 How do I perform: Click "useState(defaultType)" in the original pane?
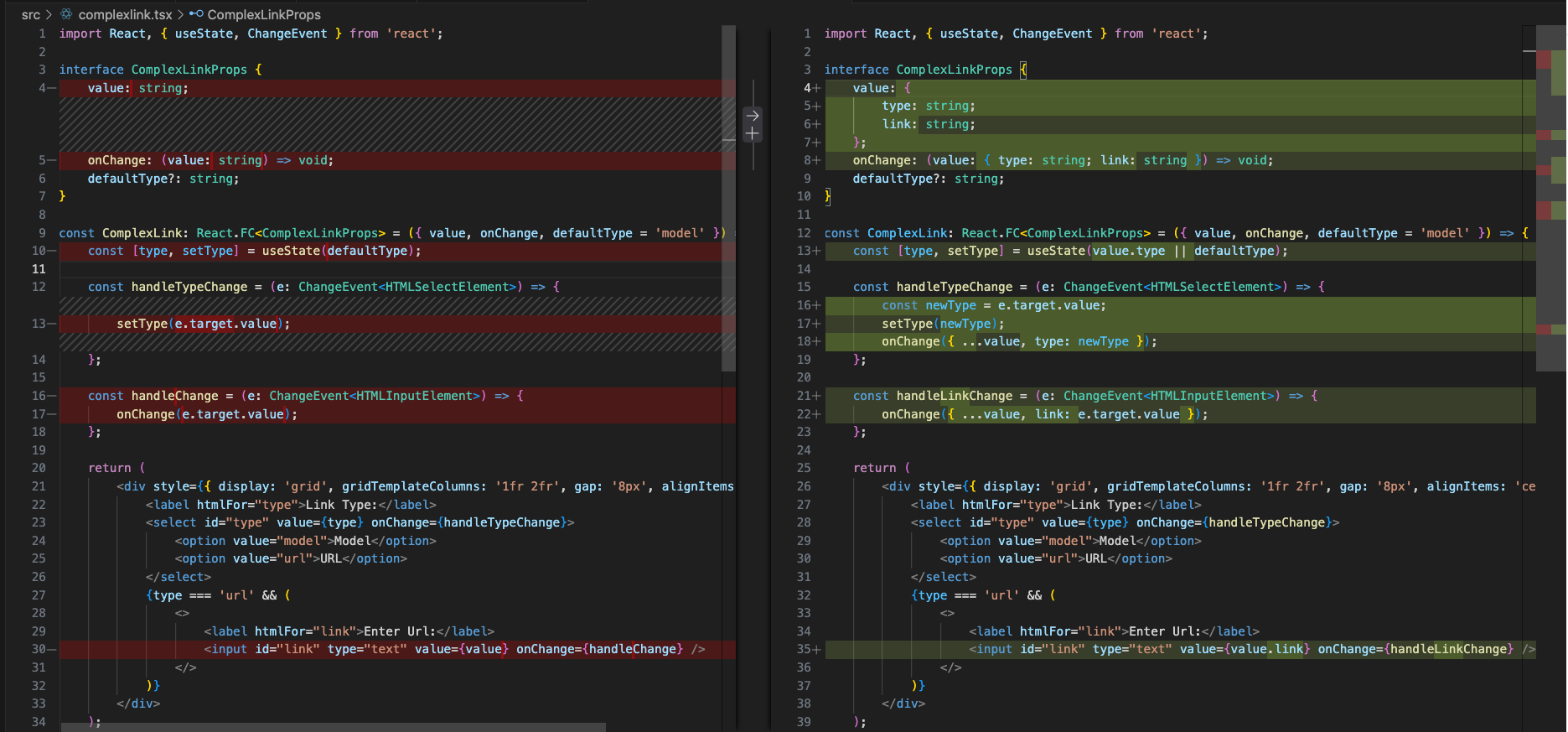(338, 251)
